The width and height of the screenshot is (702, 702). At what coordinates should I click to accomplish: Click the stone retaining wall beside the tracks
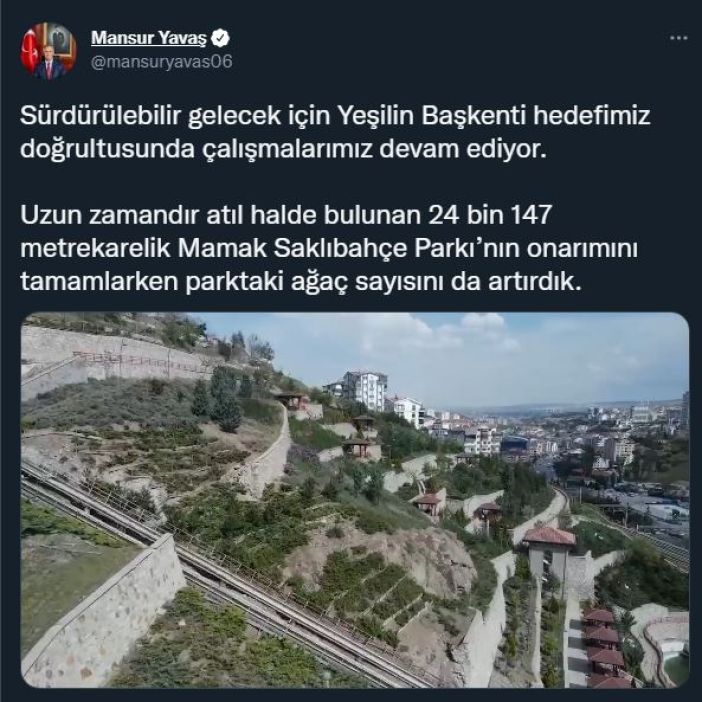104,604
